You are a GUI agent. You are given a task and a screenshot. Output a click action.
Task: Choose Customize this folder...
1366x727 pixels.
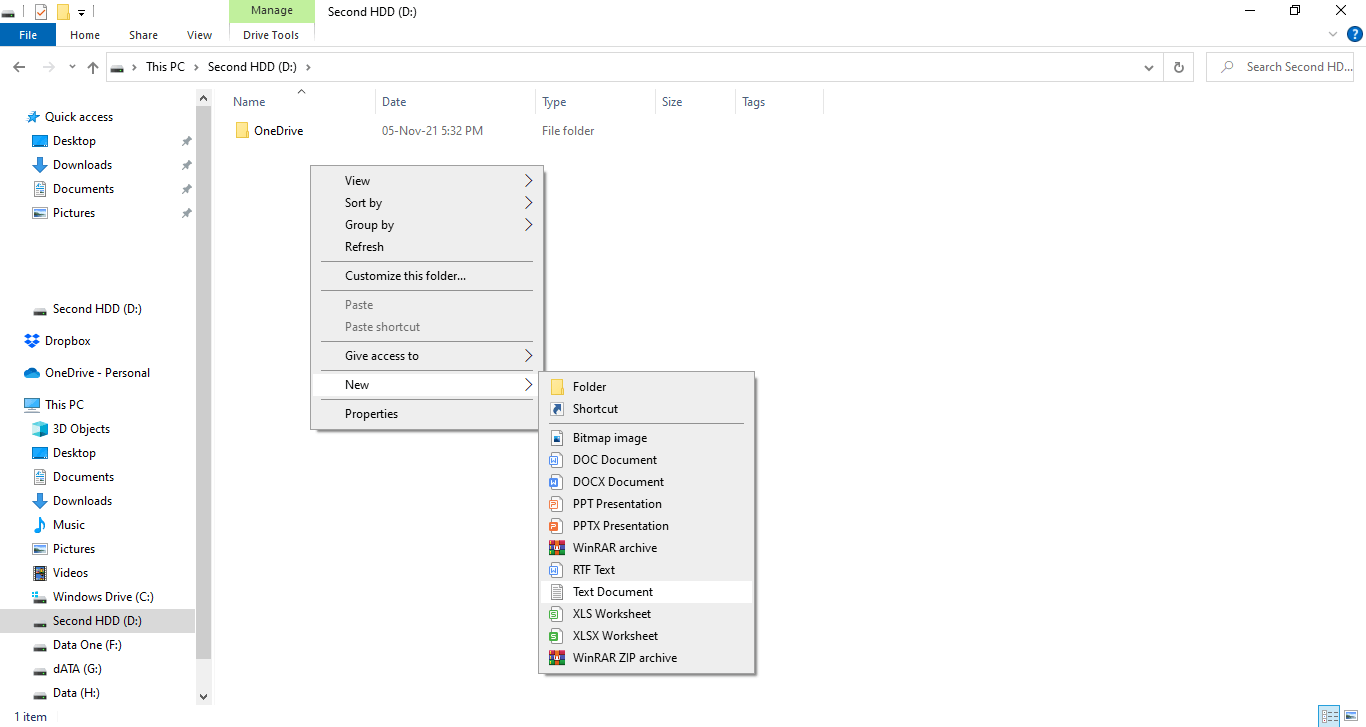tap(427, 276)
